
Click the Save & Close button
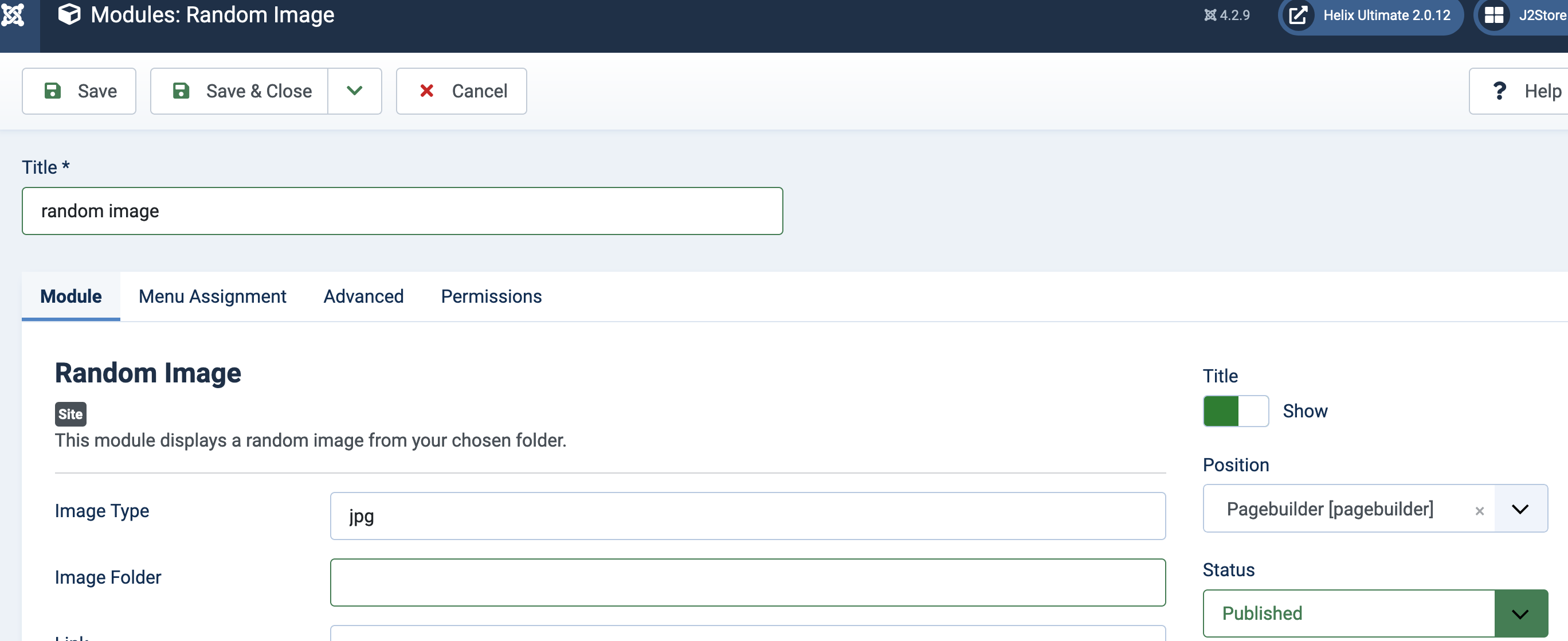point(258,91)
